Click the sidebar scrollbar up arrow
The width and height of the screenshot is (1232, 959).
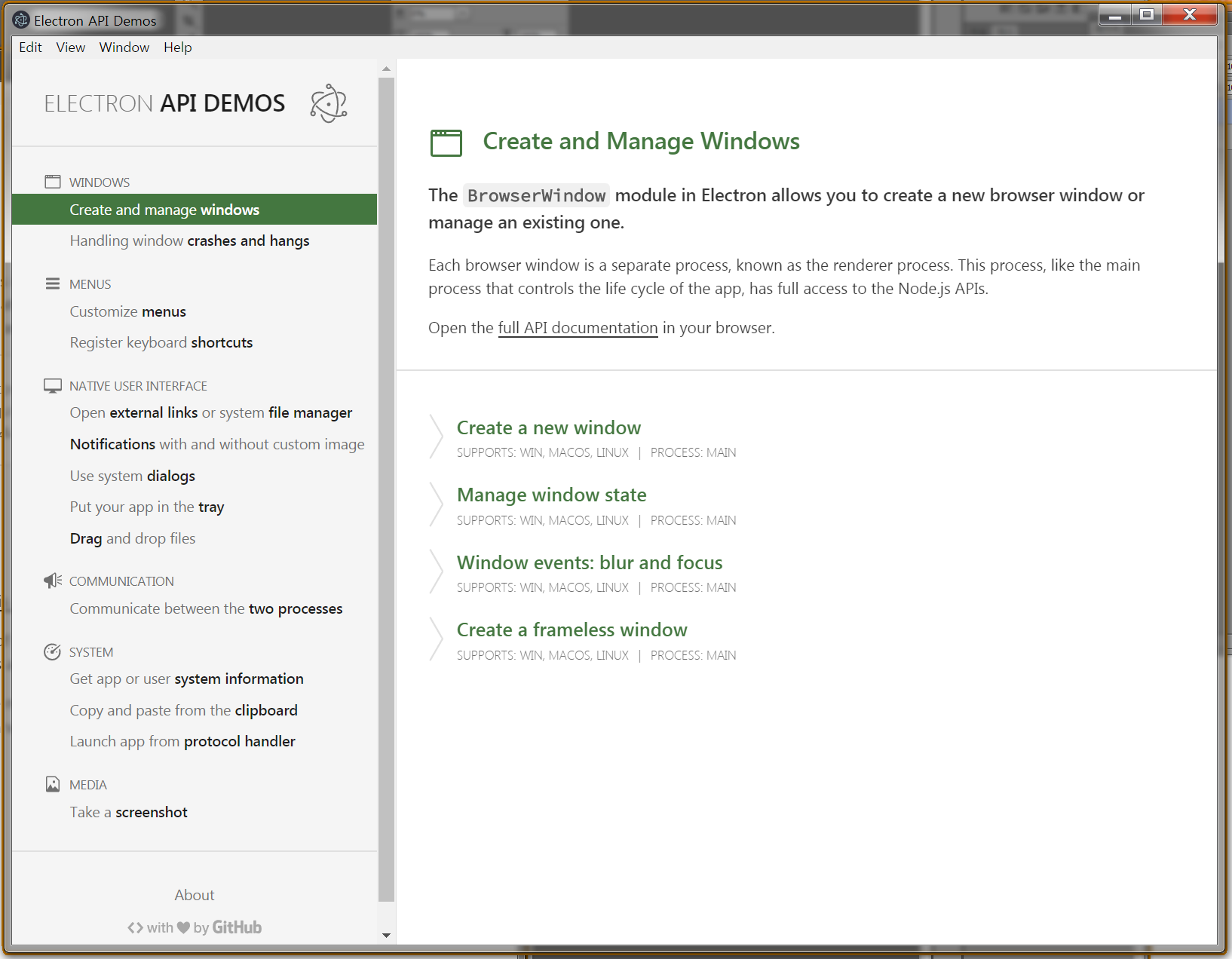(386, 69)
